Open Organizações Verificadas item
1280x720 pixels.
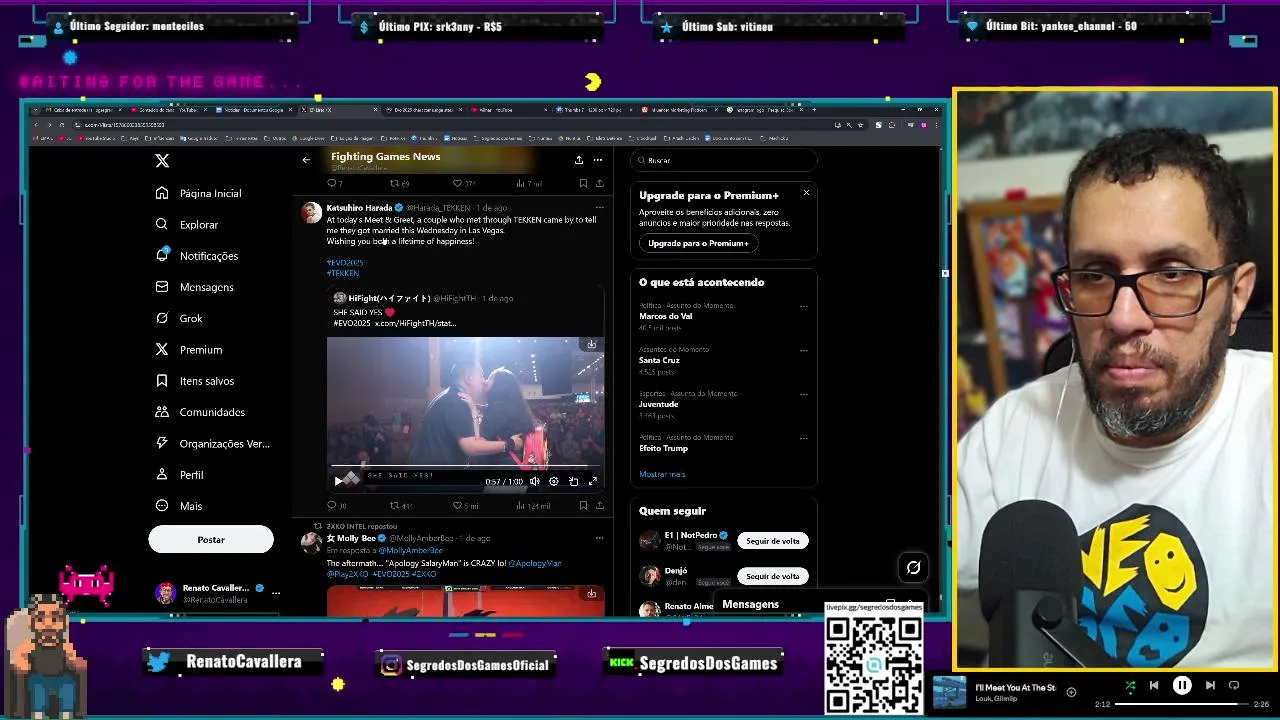coord(212,443)
